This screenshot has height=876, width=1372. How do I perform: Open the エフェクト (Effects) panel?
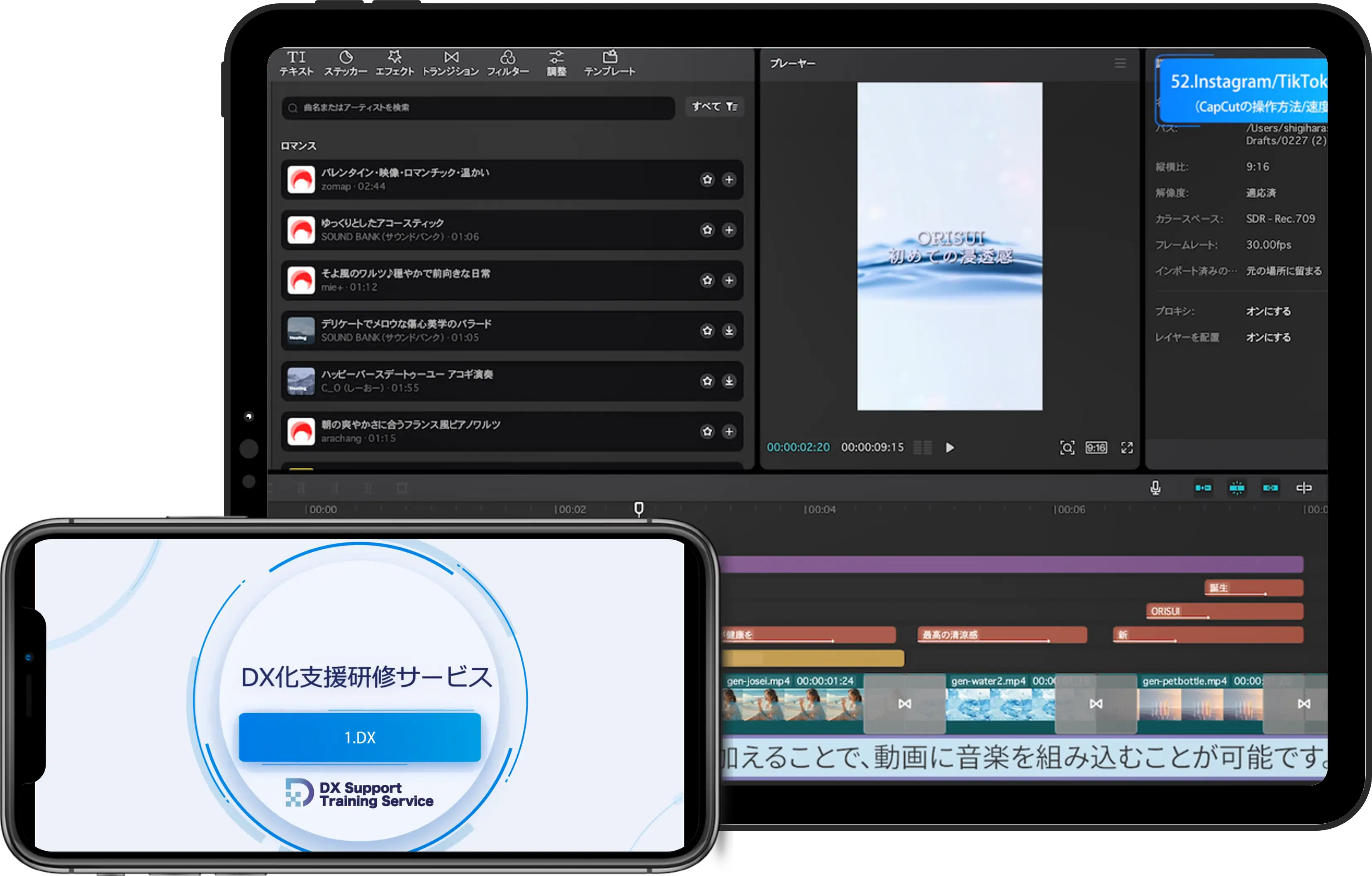coord(395,63)
